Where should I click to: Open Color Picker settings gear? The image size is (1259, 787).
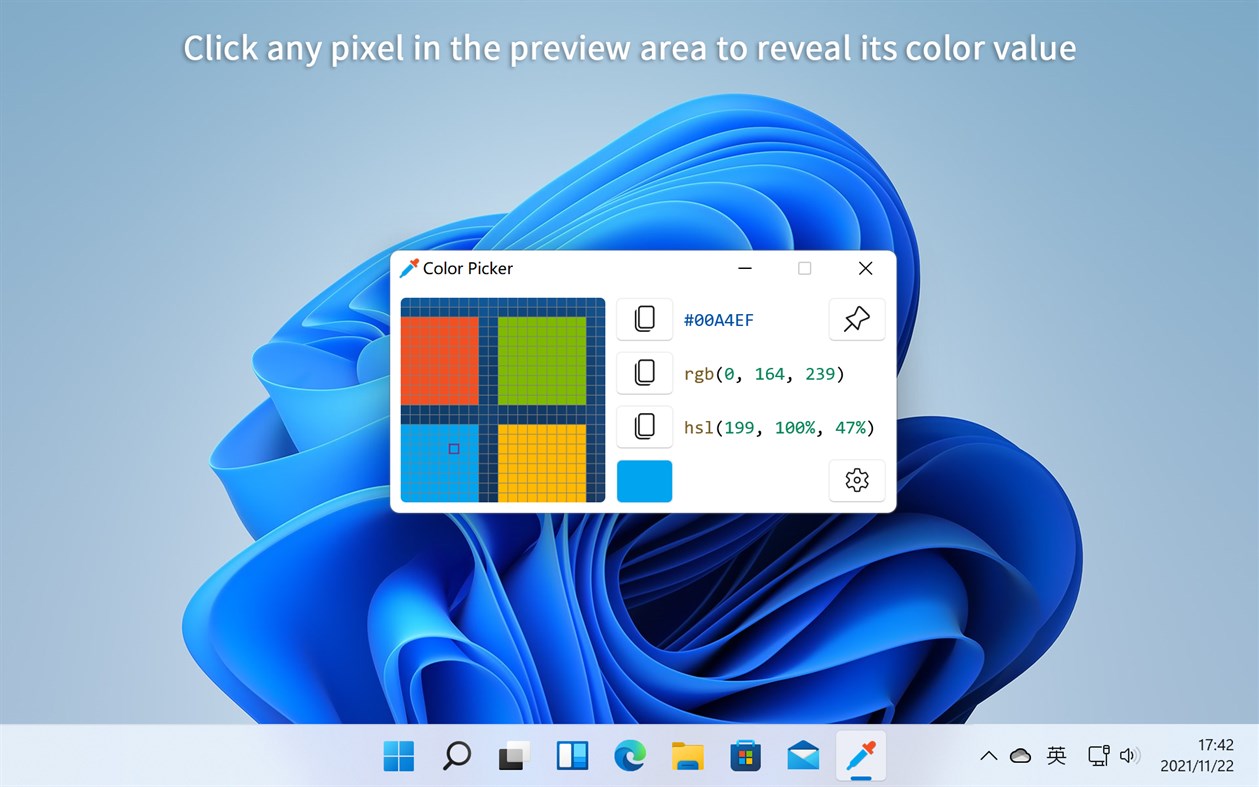pyautogui.click(x=857, y=481)
